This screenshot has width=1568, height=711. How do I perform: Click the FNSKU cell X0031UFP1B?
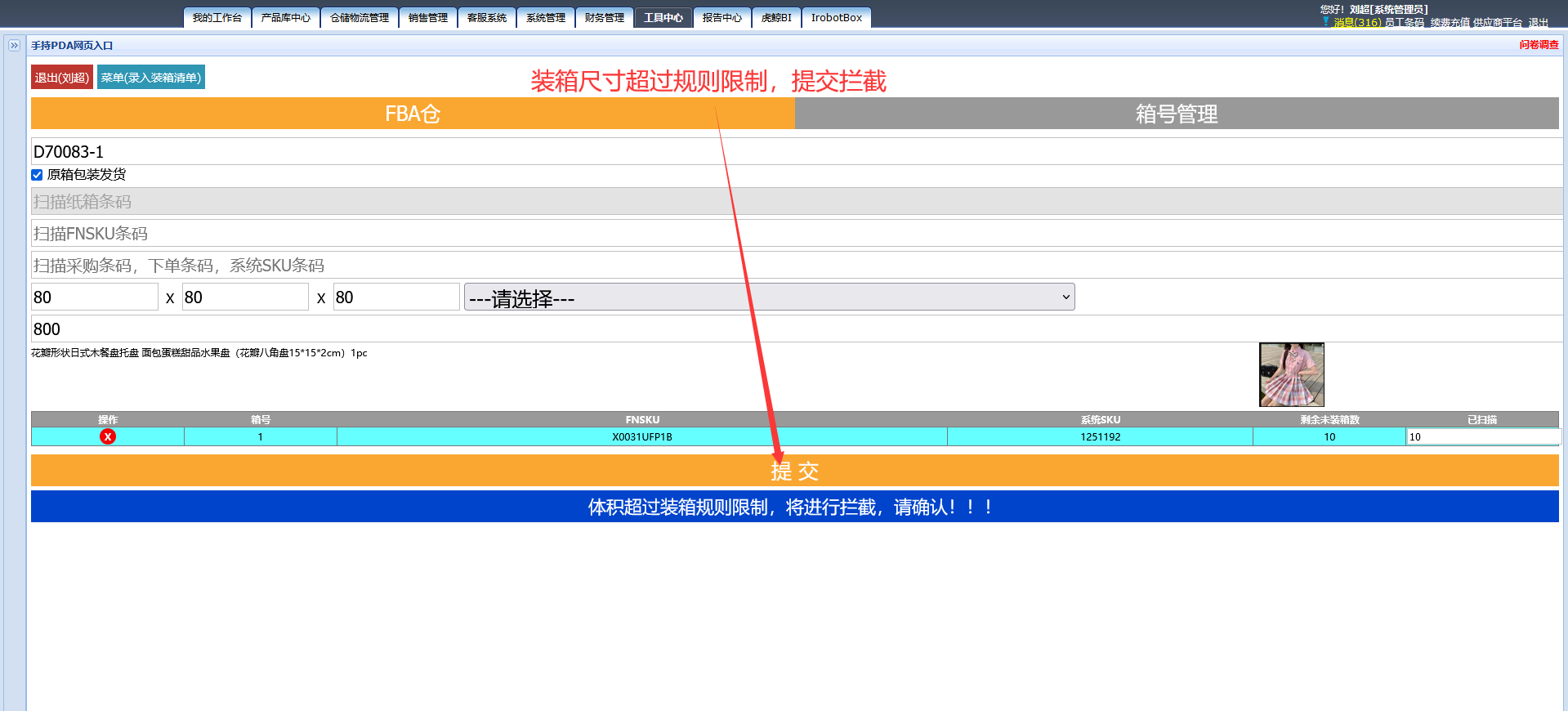coord(642,437)
